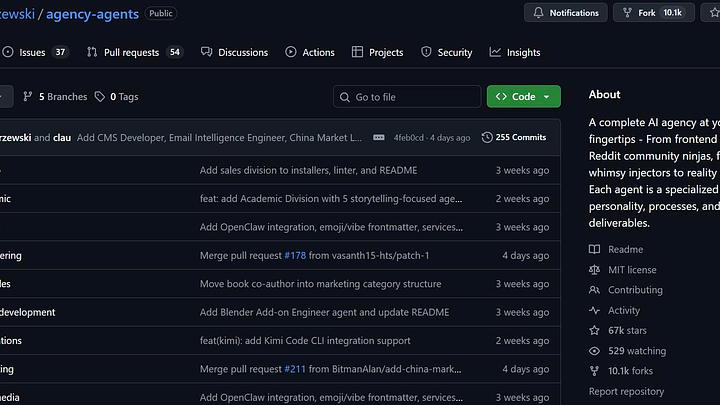Switch to the Discussions tab

[x=234, y=52]
